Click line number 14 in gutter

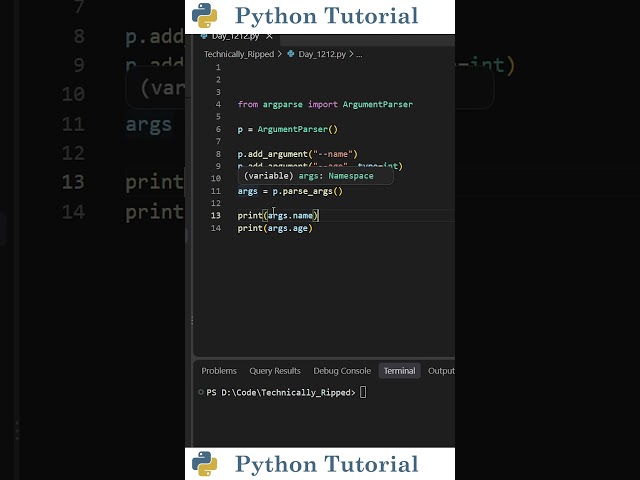(x=216, y=228)
